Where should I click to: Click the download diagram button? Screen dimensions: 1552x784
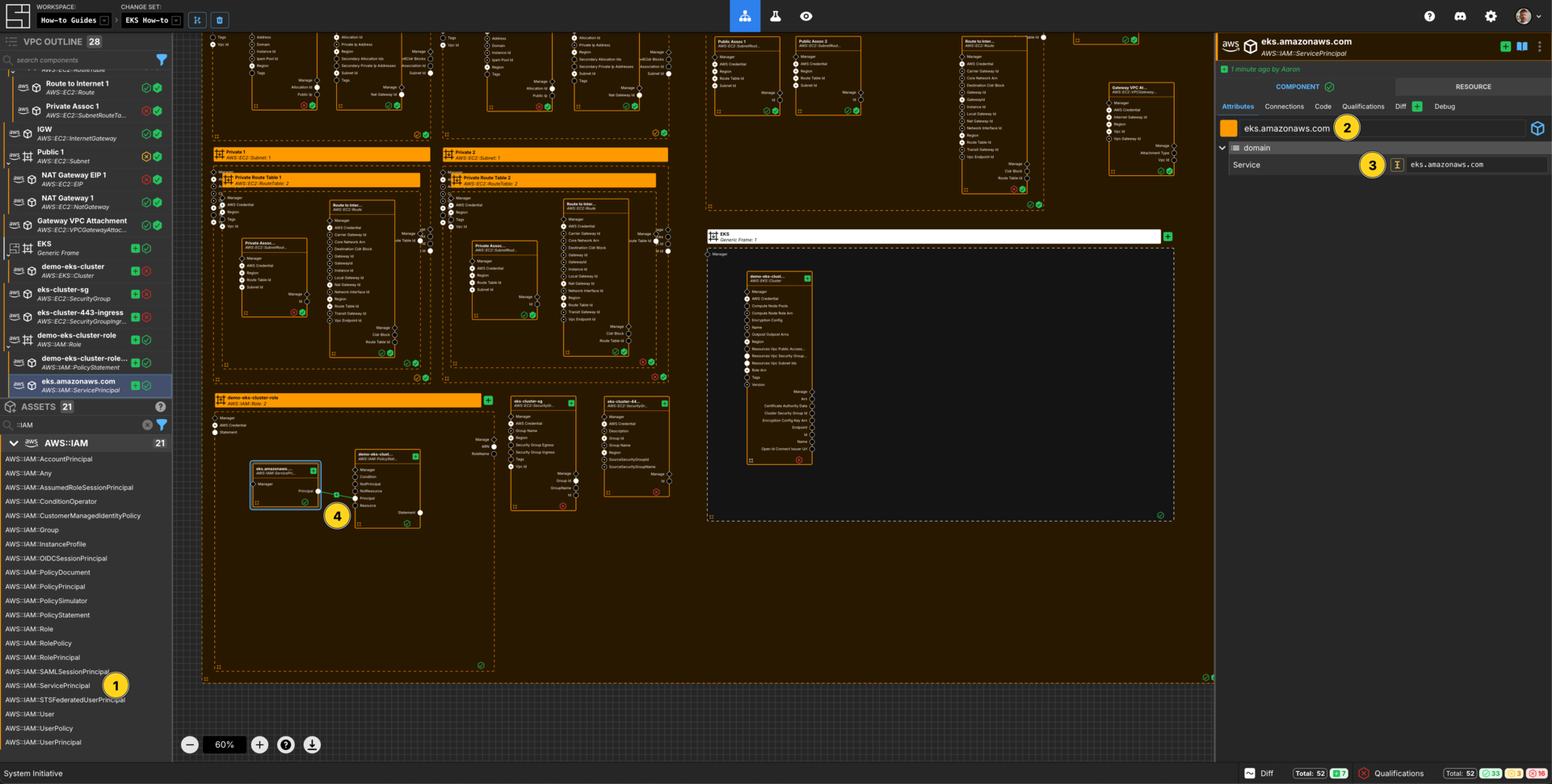pos(312,744)
